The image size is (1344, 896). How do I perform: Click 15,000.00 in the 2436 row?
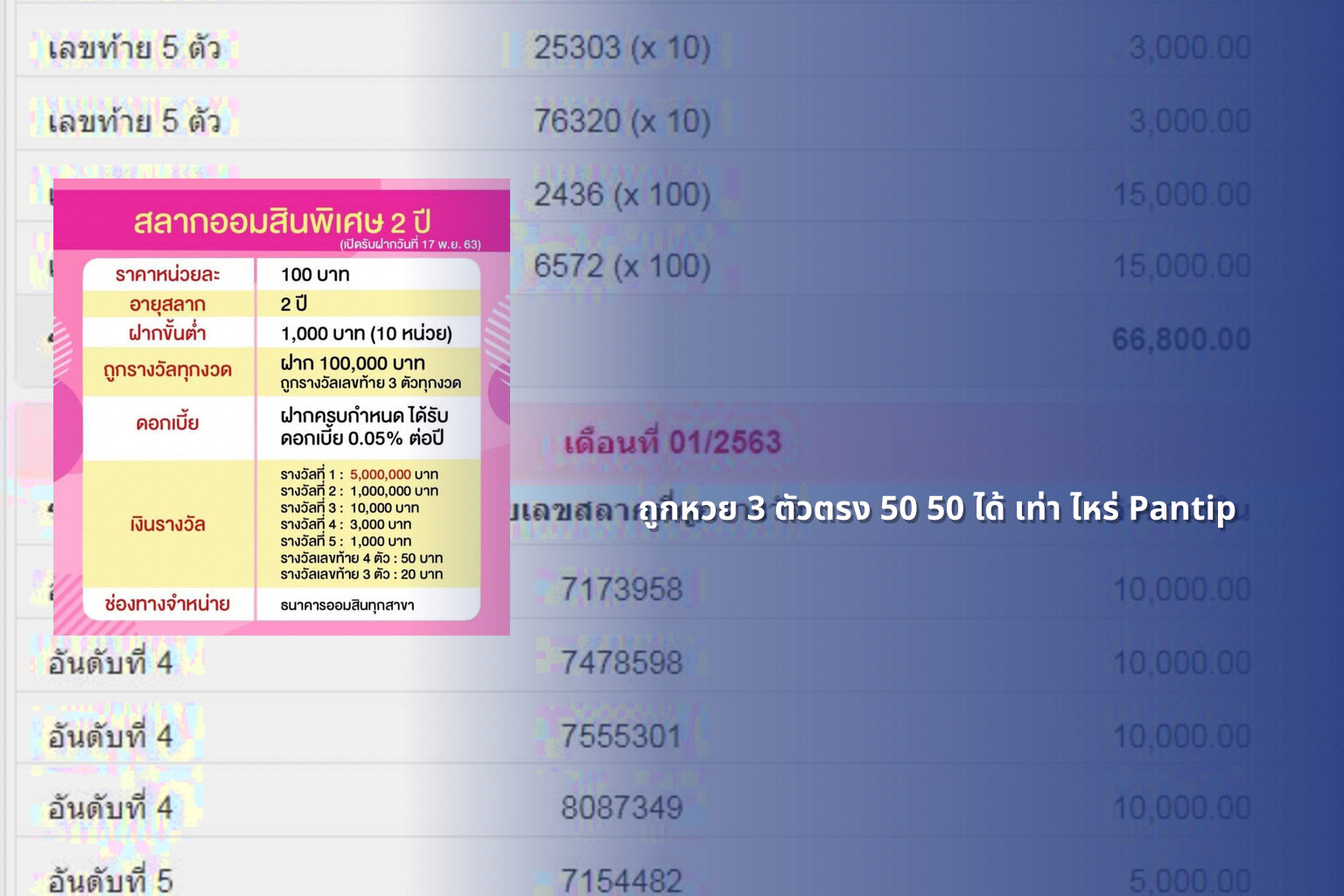(x=1182, y=194)
